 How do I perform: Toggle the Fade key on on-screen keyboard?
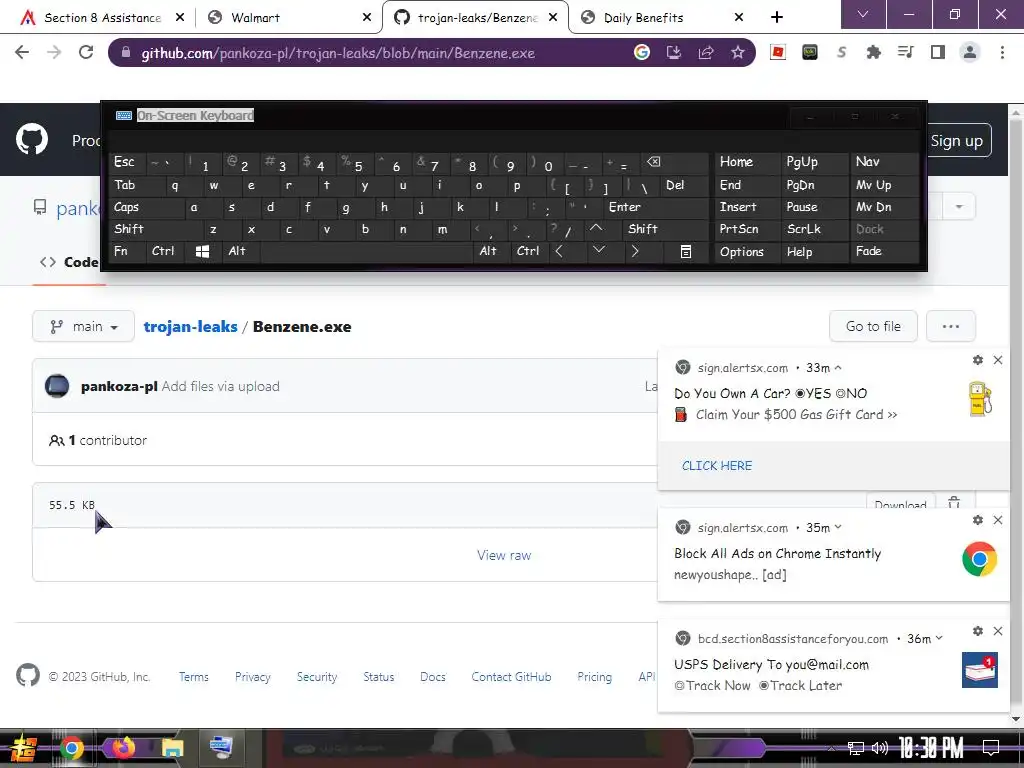pyautogui.click(x=884, y=251)
